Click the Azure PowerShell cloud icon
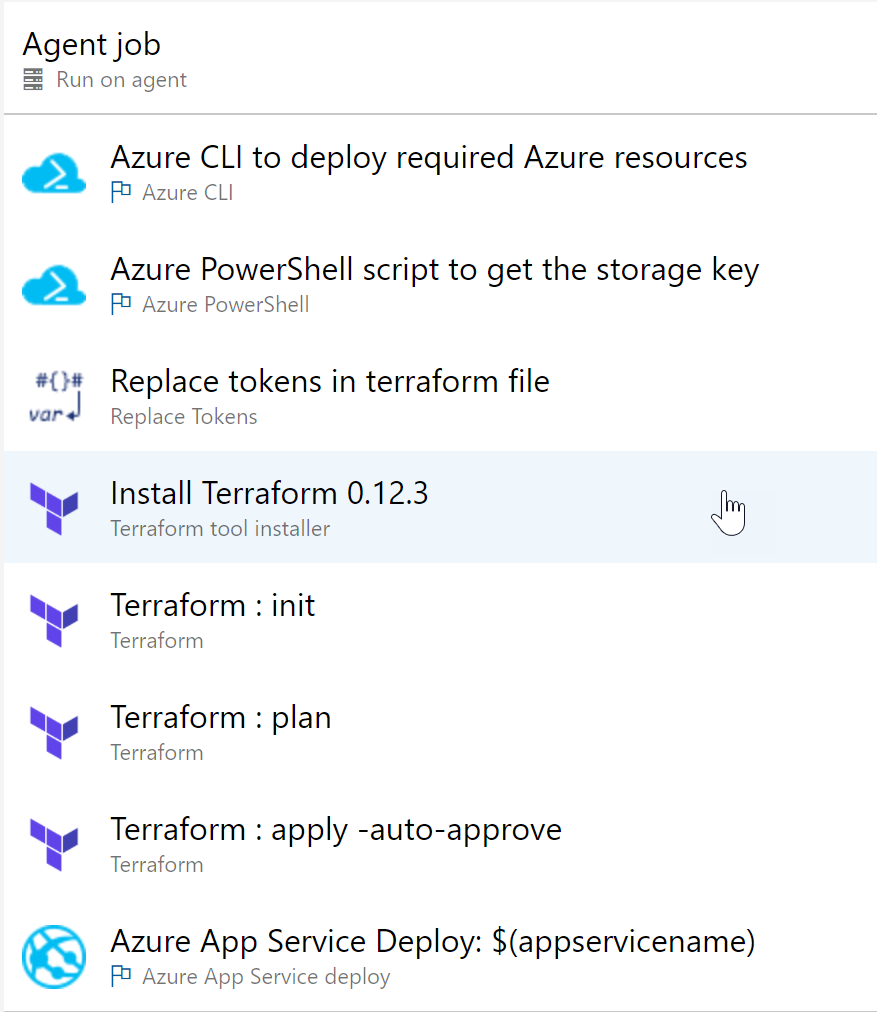This screenshot has height=1012, width=877. tap(54, 285)
